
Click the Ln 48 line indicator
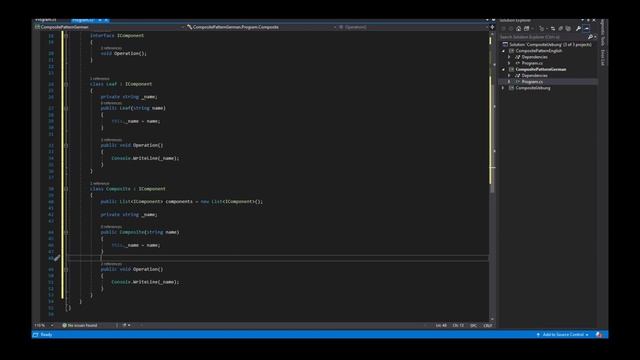click(x=441, y=325)
